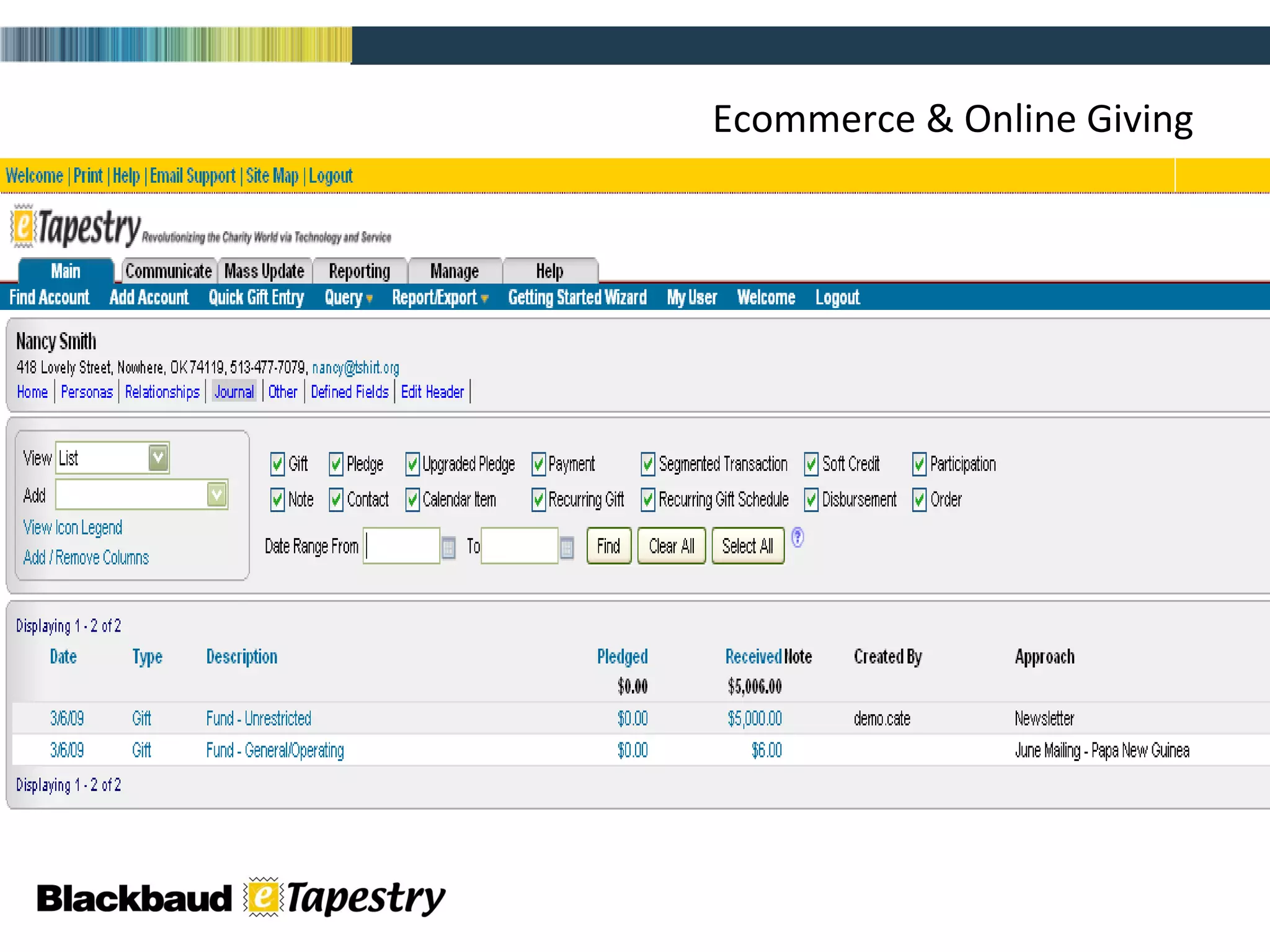This screenshot has width=1270, height=952.
Task: Uncheck the Disbursement checkbox
Action: tap(811, 500)
